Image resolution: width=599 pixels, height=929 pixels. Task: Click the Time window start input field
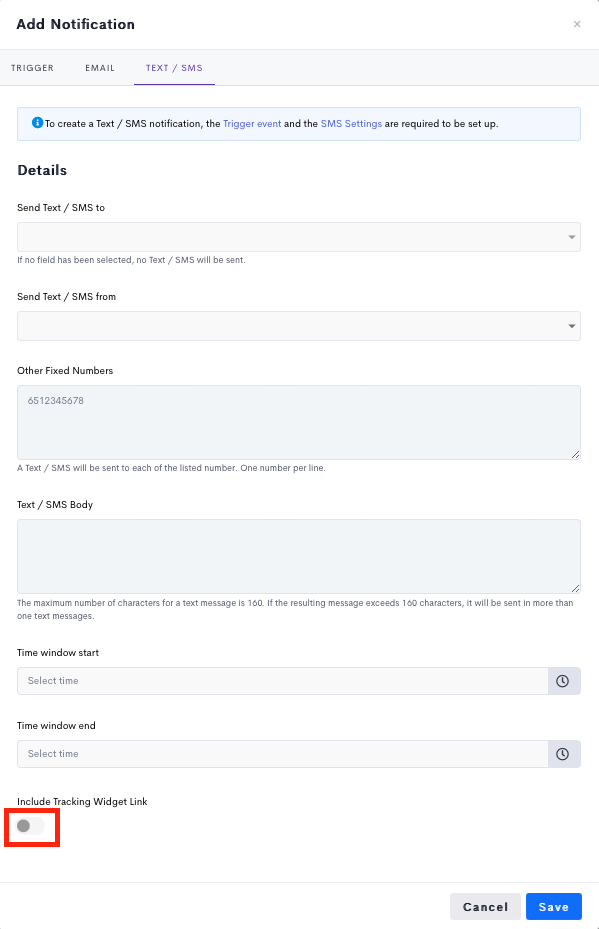(283, 681)
